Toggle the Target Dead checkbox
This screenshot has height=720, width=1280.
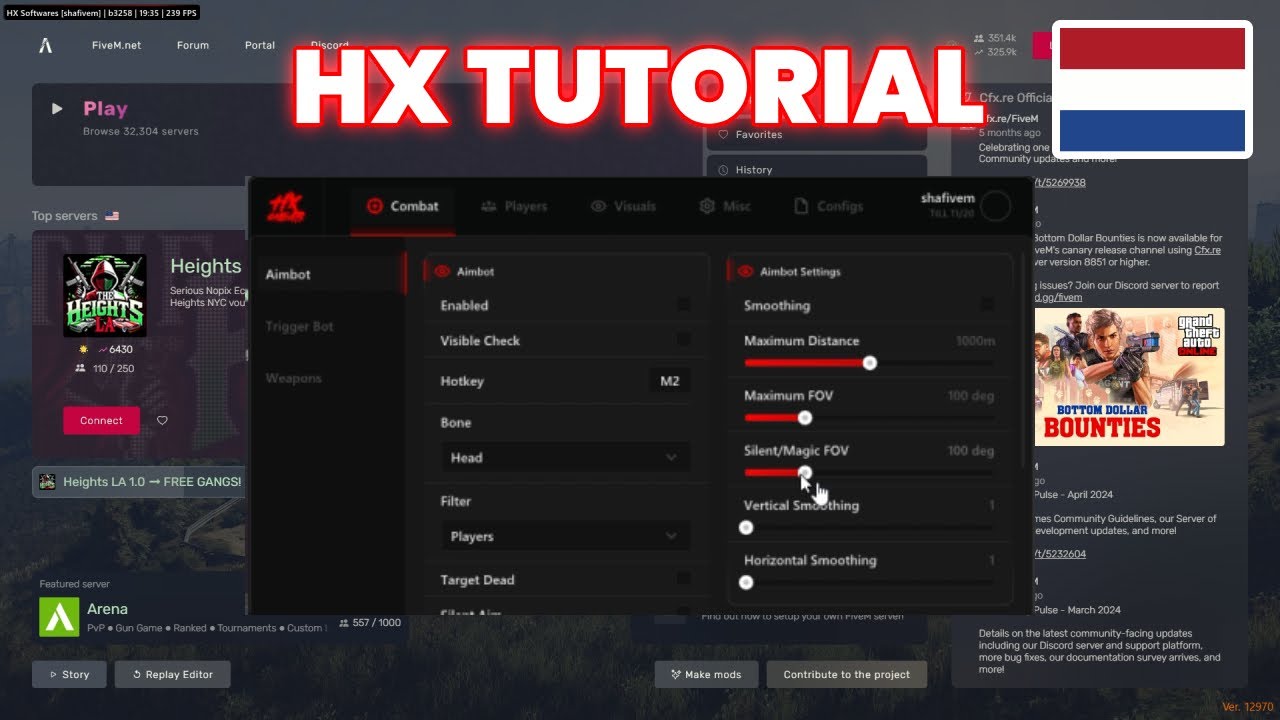tap(684, 579)
